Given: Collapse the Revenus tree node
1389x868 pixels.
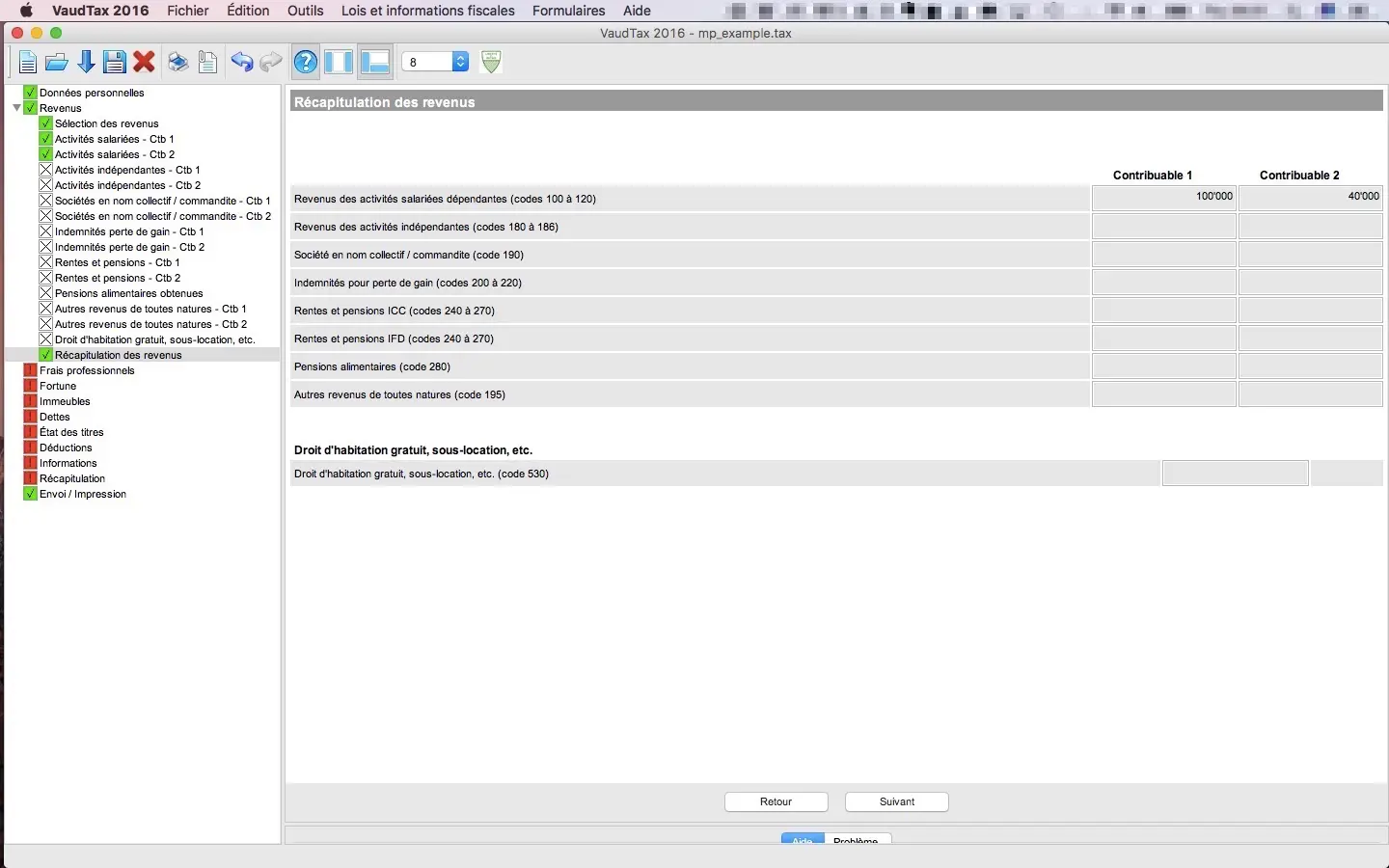Looking at the screenshot, I should tap(16, 108).
